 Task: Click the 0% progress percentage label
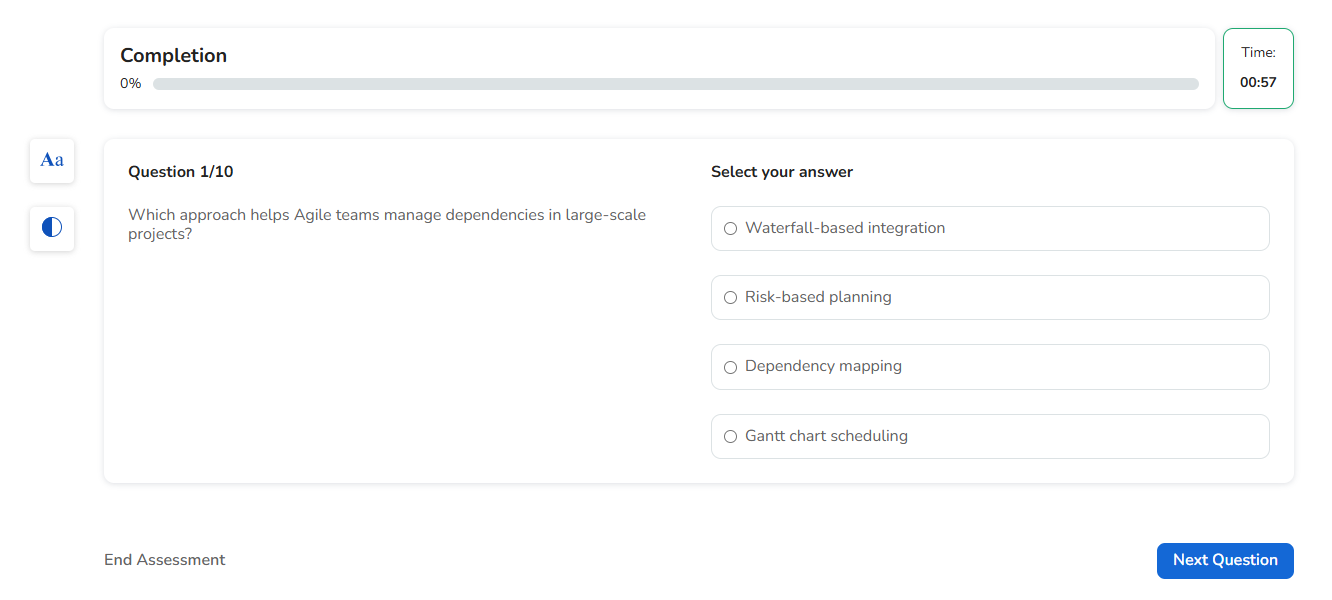[130, 84]
